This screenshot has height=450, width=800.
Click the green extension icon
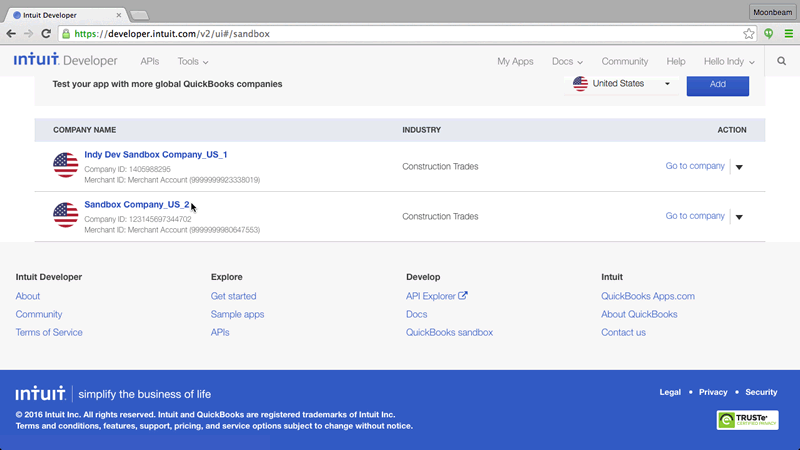point(769,34)
